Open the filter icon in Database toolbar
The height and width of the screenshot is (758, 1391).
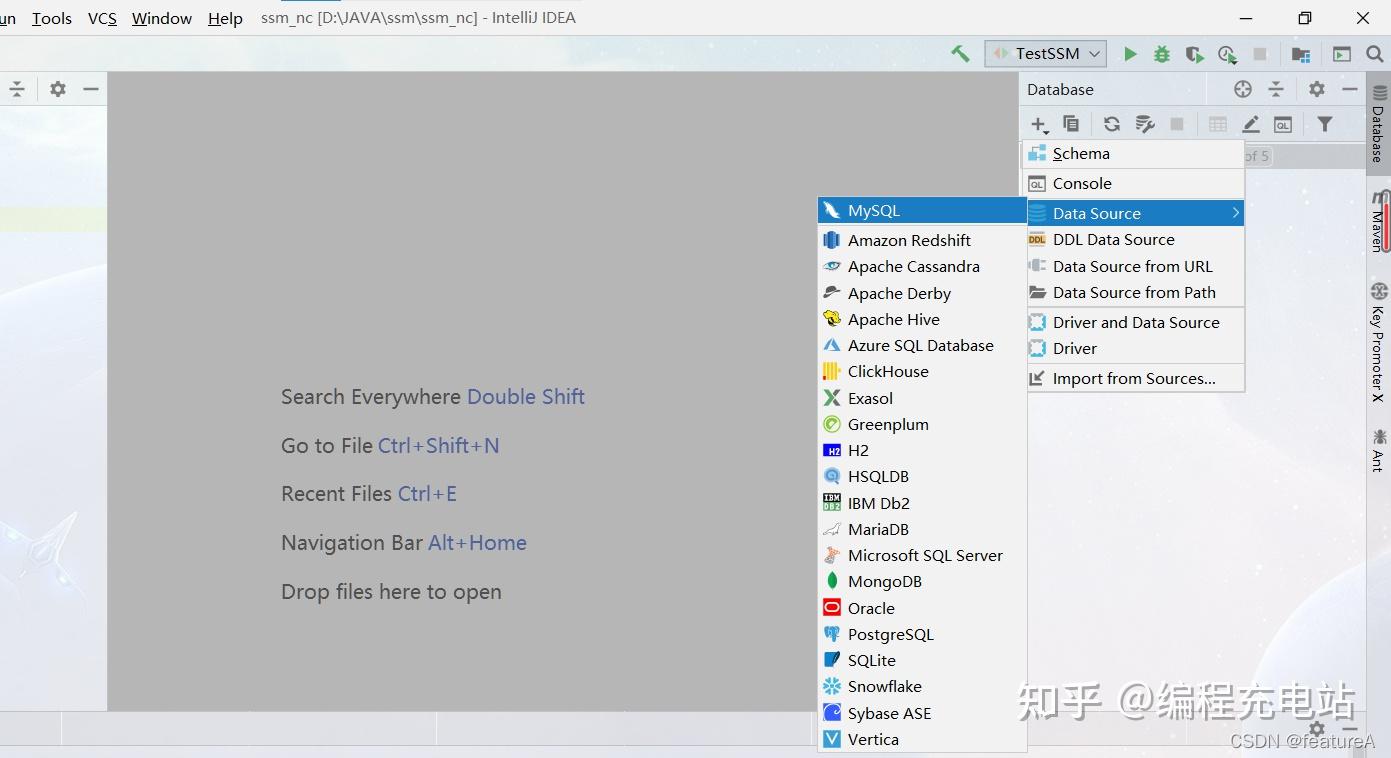point(1325,124)
